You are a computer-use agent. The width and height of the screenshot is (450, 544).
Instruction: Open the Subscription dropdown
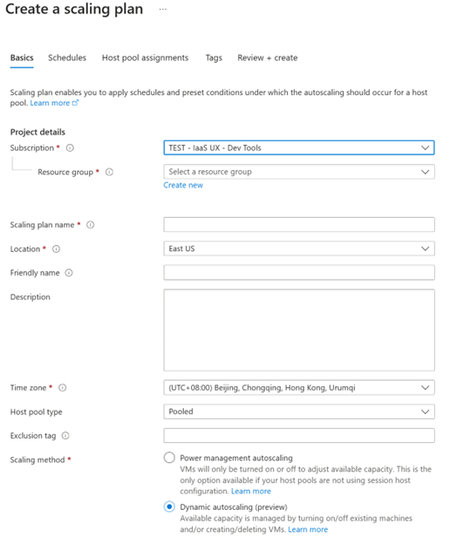click(299, 148)
